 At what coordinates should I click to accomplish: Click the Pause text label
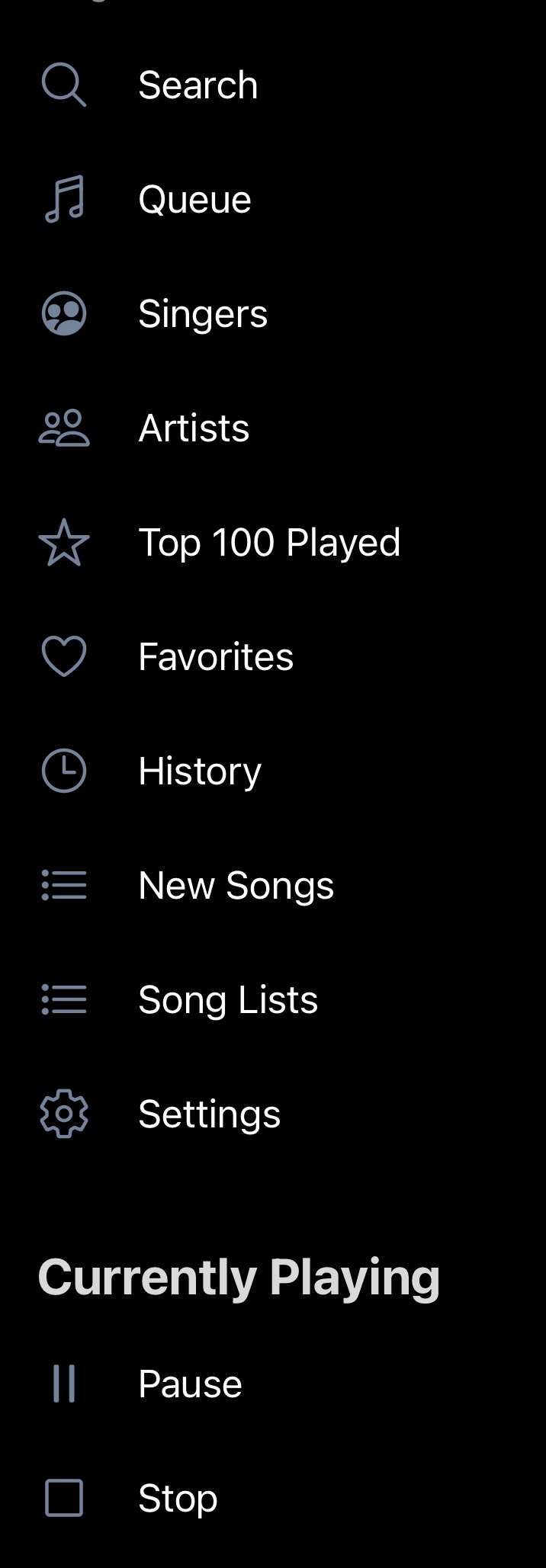[190, 1384]
